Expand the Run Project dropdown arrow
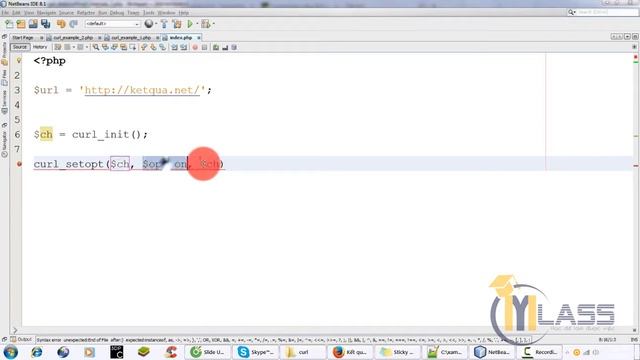 click(x=197, y=24)
